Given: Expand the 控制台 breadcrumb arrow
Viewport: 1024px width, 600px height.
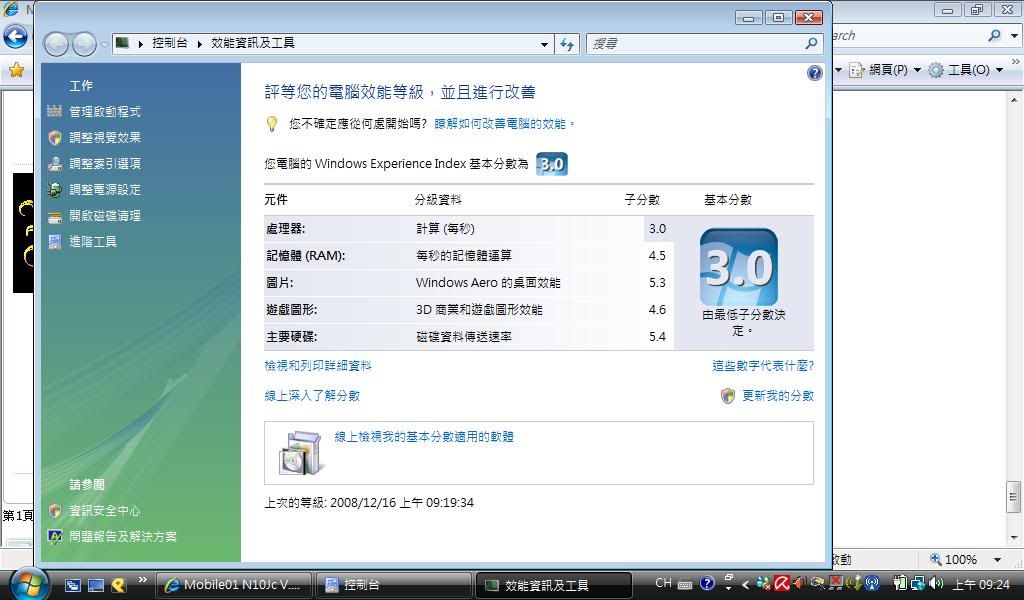Looking at the screenshot, I should coord(200,44).
